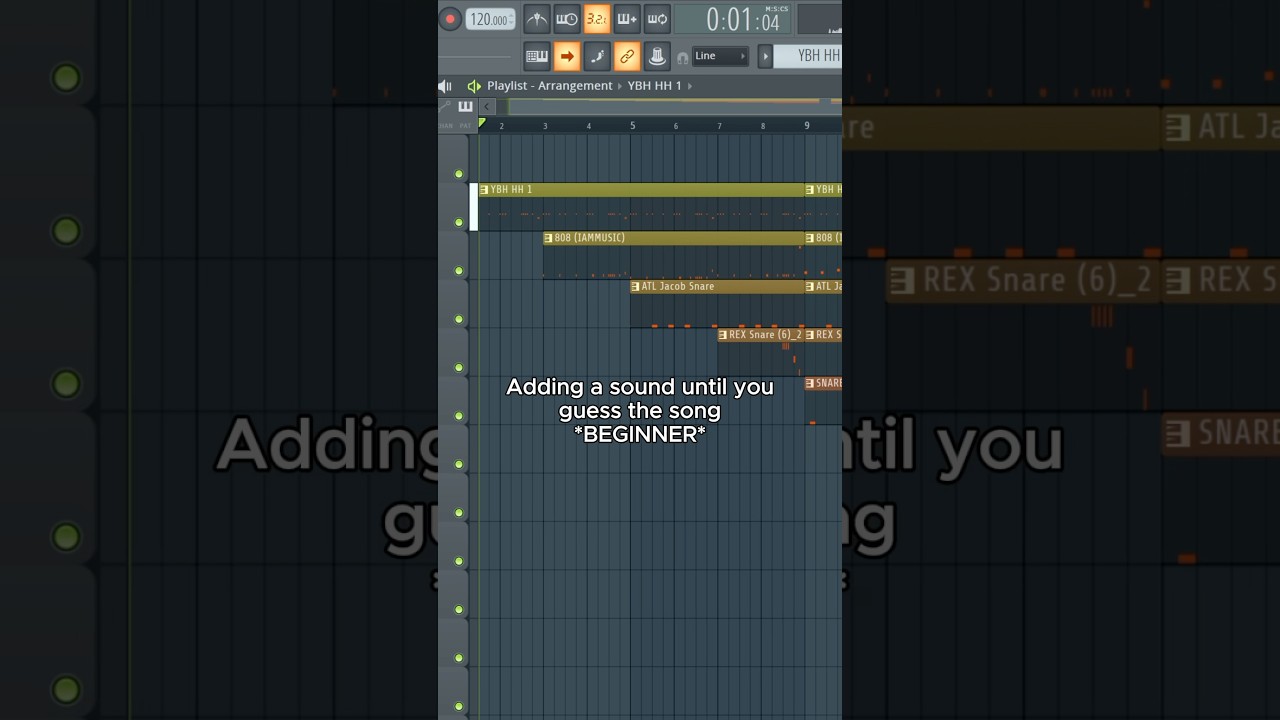Click the back arrow left of scrollbar

tap(487, 106)
